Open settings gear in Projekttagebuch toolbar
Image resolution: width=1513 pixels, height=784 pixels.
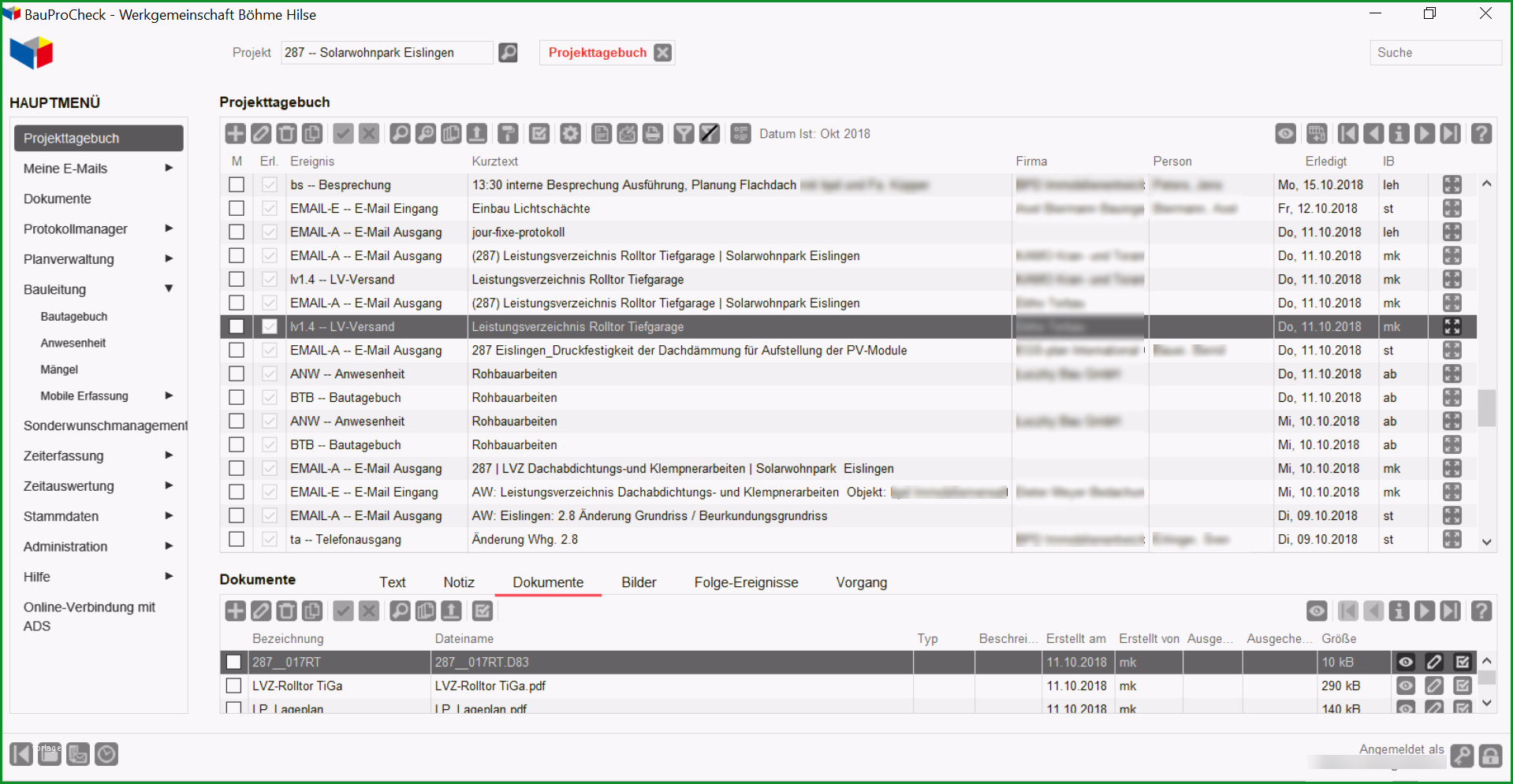[x=571, y=133]
